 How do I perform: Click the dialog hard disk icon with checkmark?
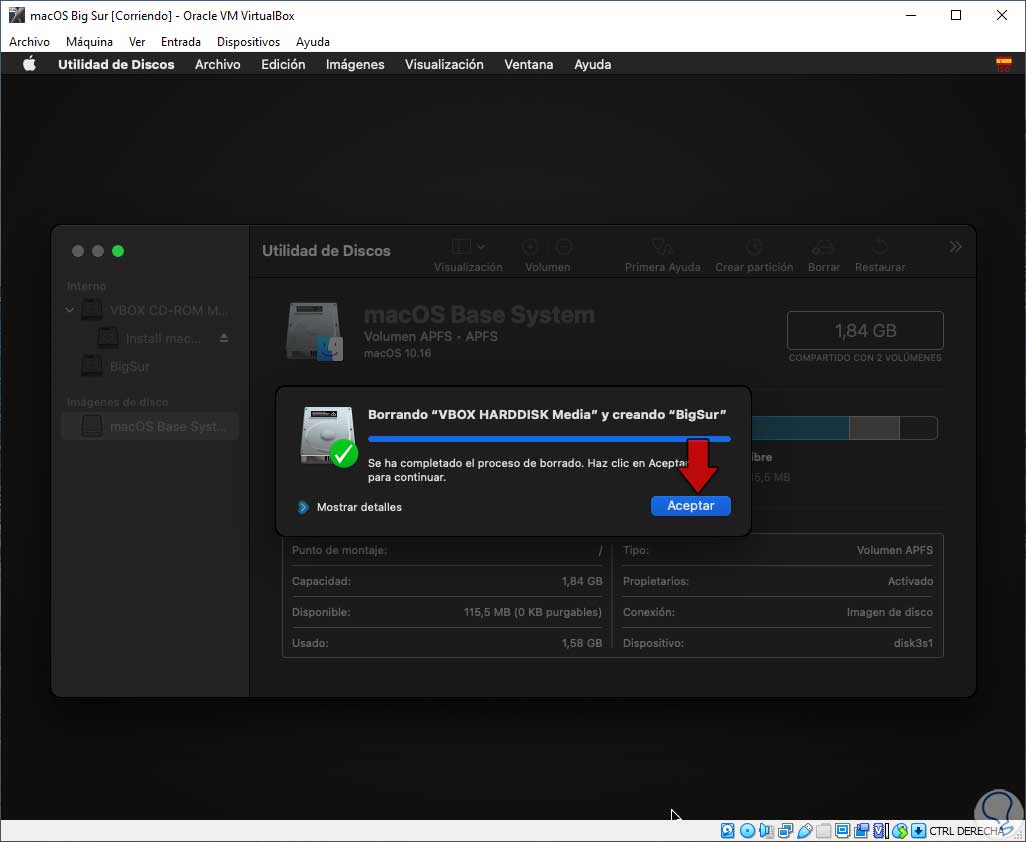click(x=328, y=436)
